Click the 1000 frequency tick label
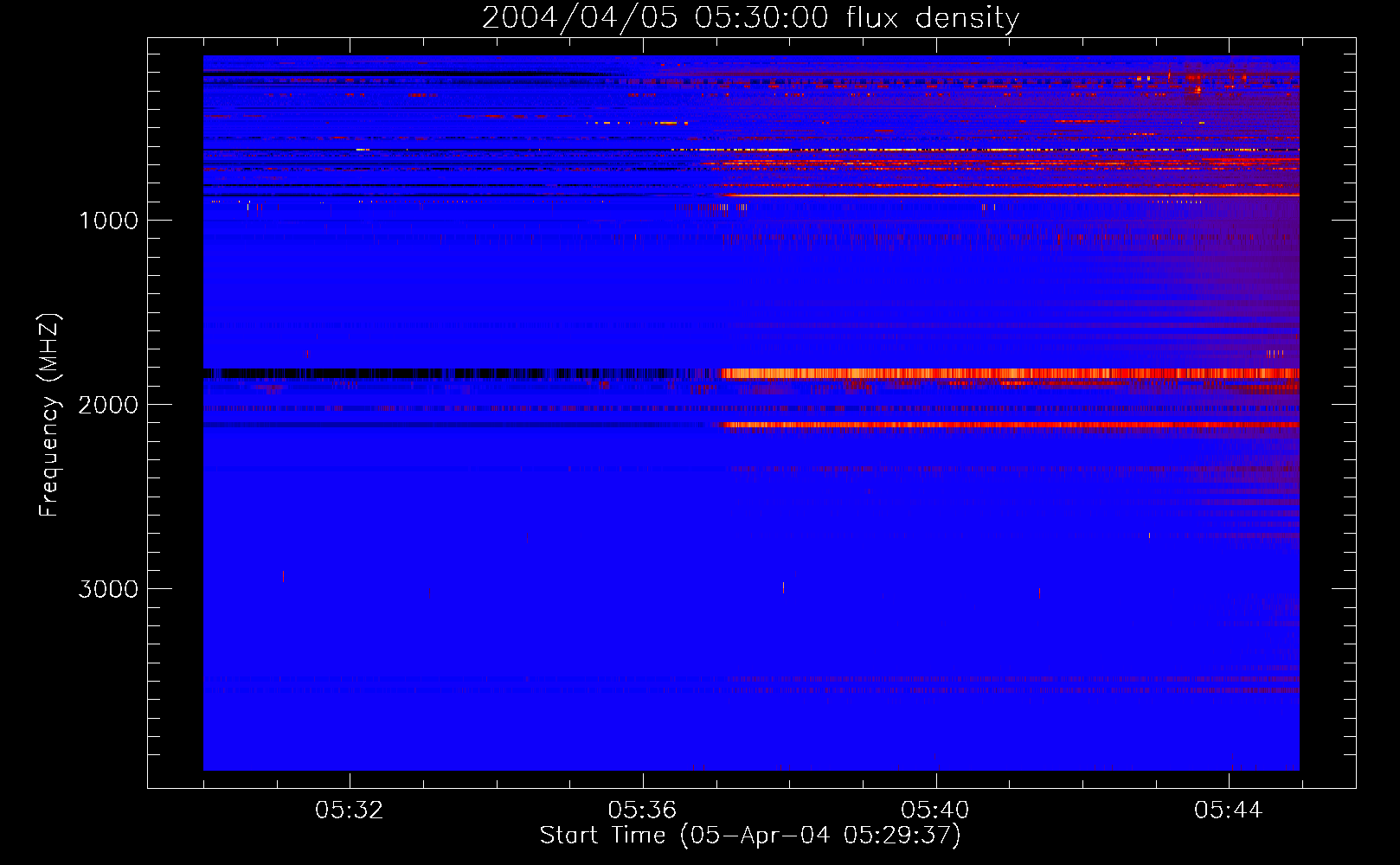This screenshot has width=1400, height=865. pos(108,221)
